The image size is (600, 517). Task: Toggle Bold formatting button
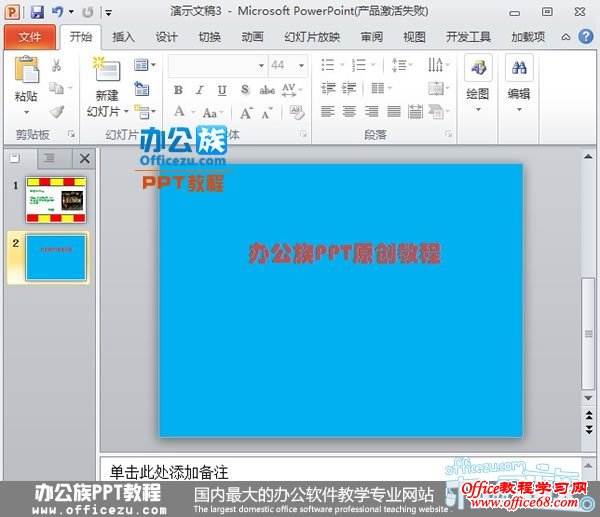click(178, 90)
